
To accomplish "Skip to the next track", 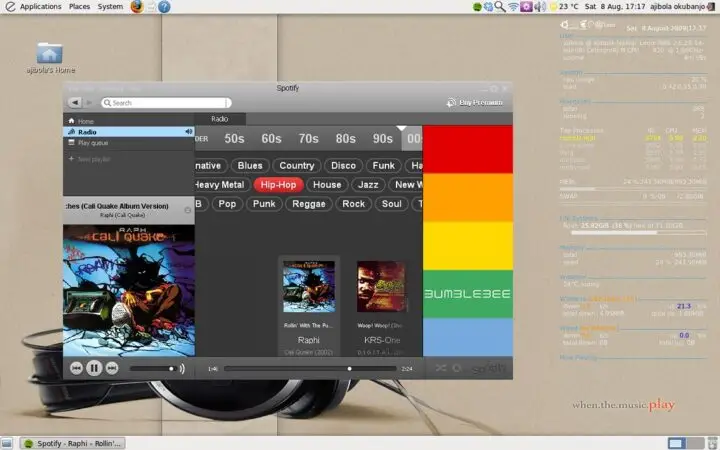I will (x=112, y=368).
